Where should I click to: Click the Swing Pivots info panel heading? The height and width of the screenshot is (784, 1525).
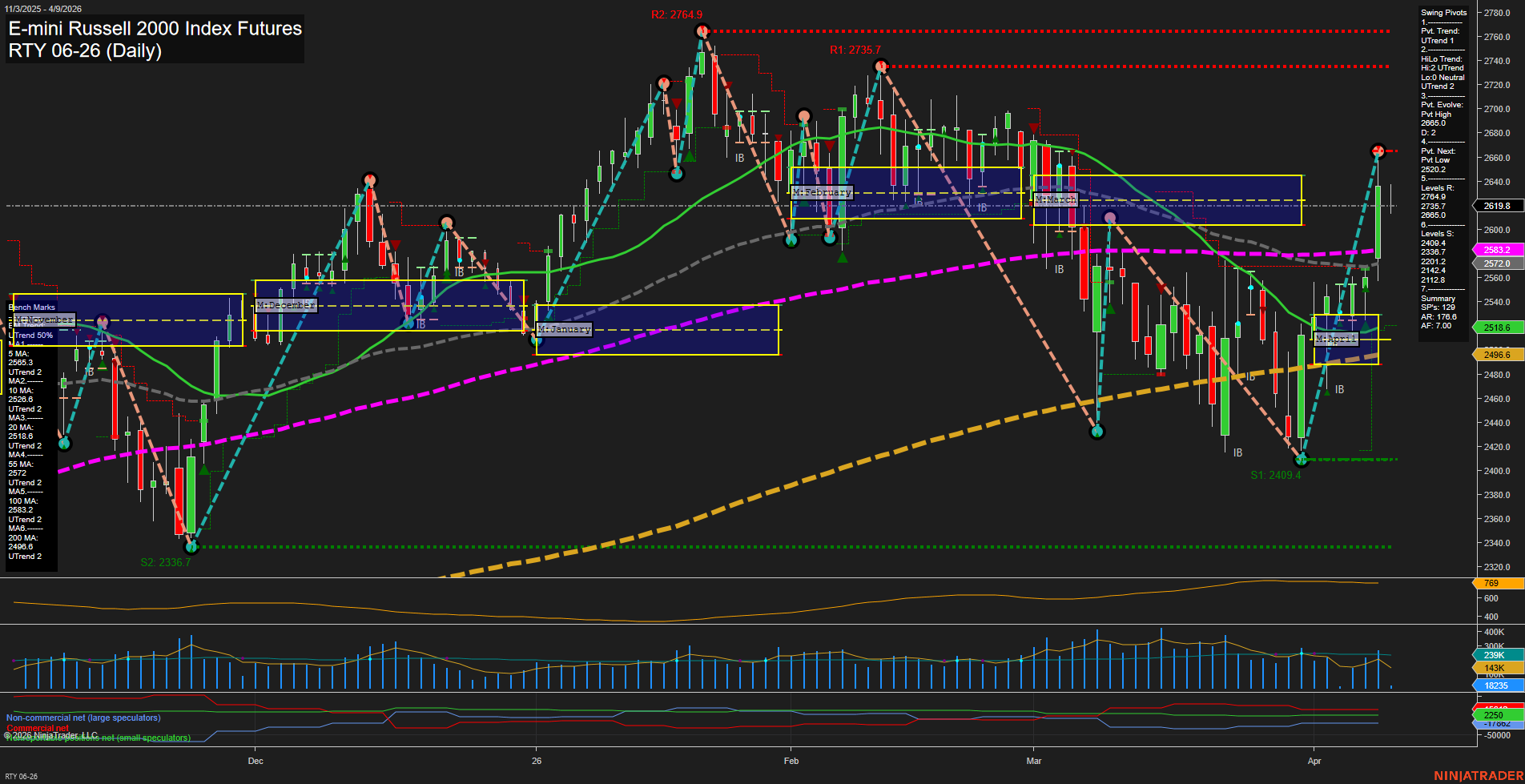[x=1443, y=13]
